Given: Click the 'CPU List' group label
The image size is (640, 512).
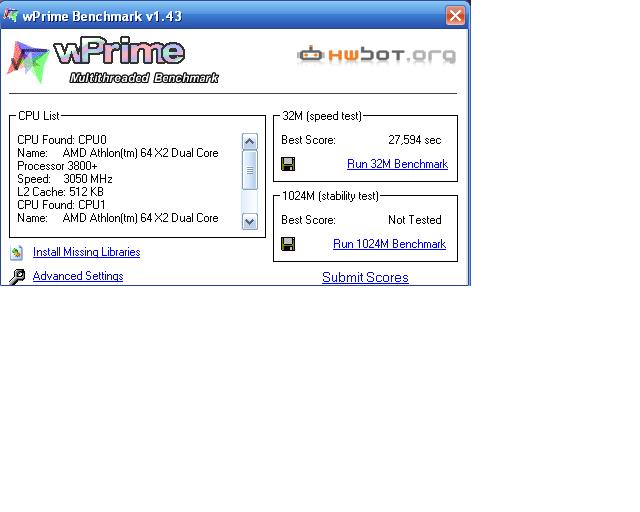Looking at the screenshot, I should [39, 116].
